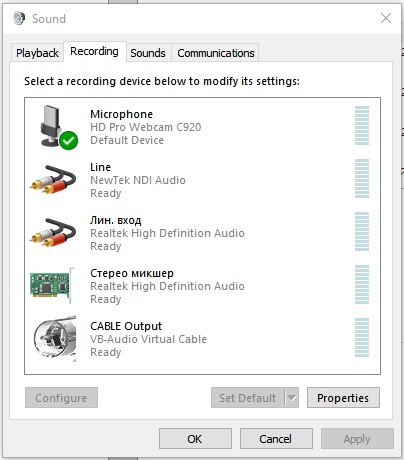This screenshot has height=460, width=404.
Task: Close the Sound dialog window
Action: point(386,18)
